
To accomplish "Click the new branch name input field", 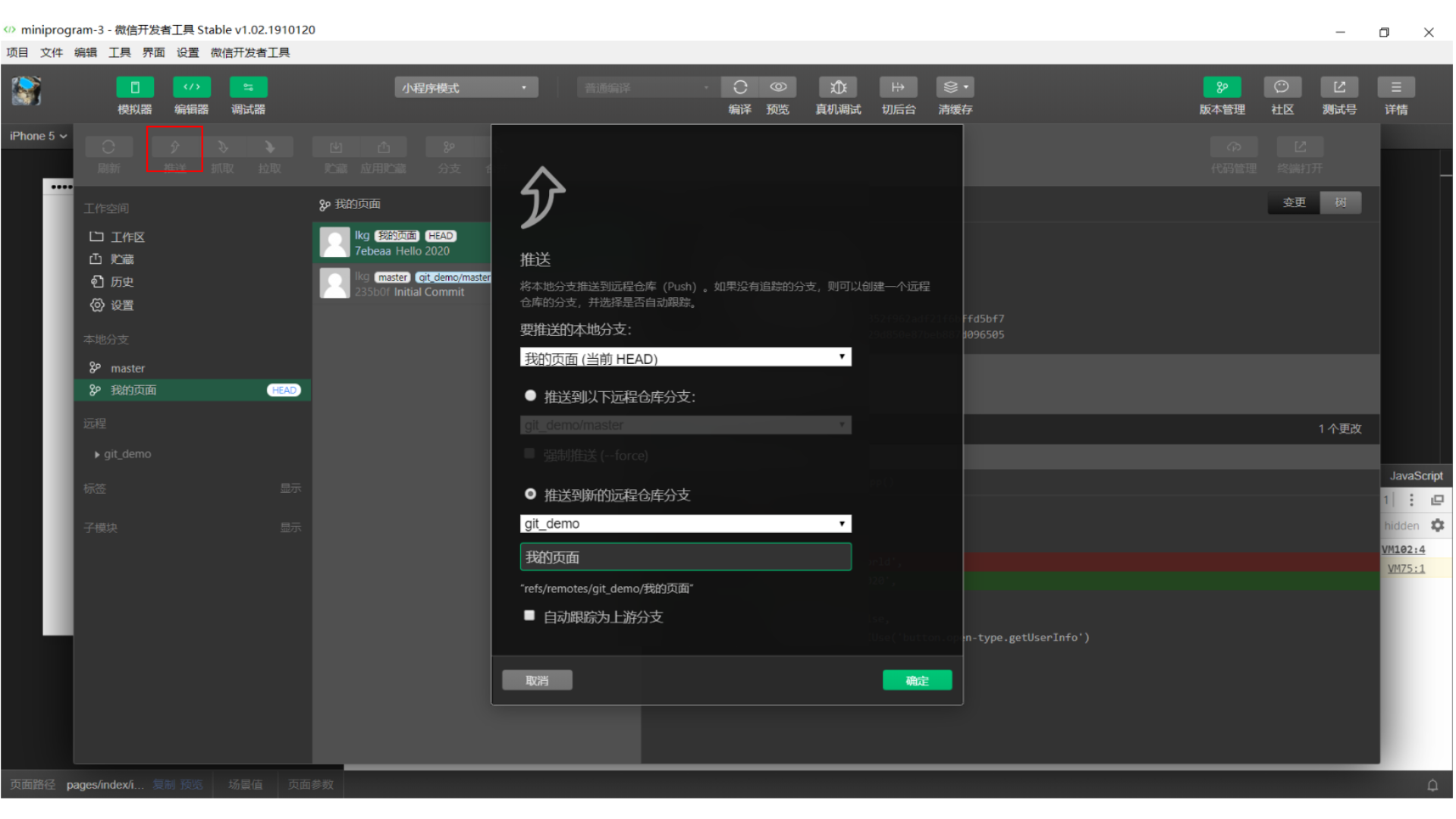I will click(685, 557).
